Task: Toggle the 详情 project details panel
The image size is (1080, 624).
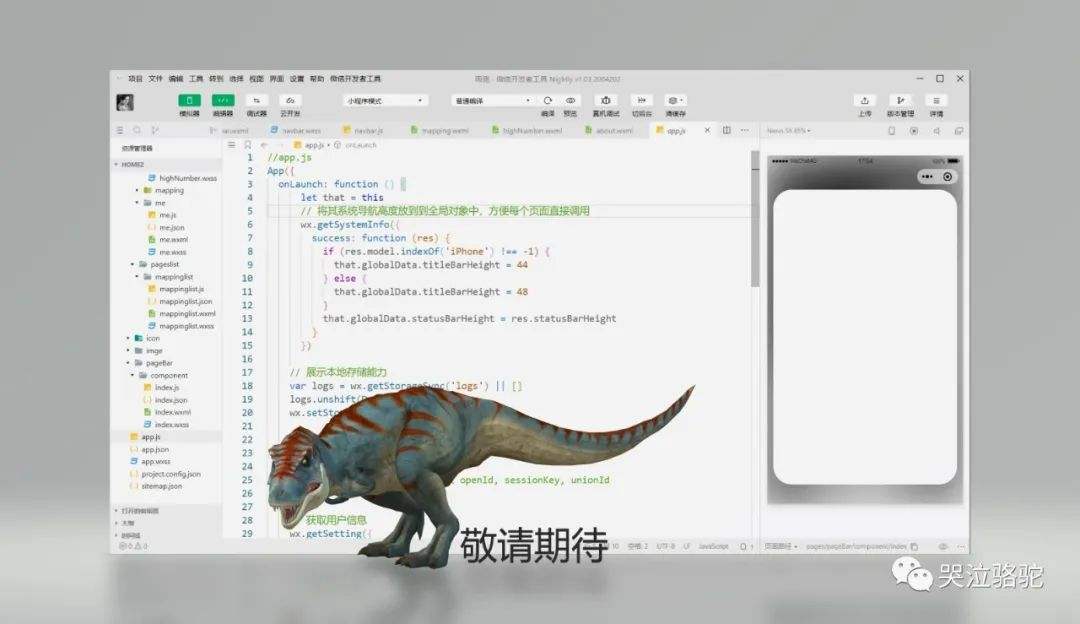Action: (x=936, y=100)
